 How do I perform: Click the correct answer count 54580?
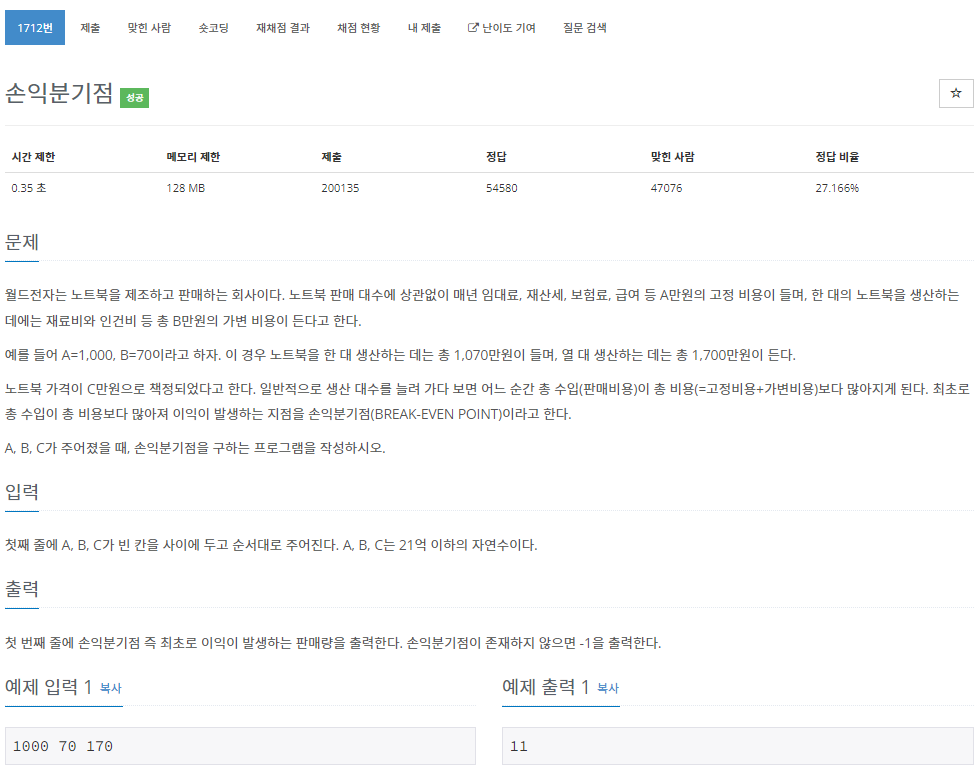tap(502, 188)
